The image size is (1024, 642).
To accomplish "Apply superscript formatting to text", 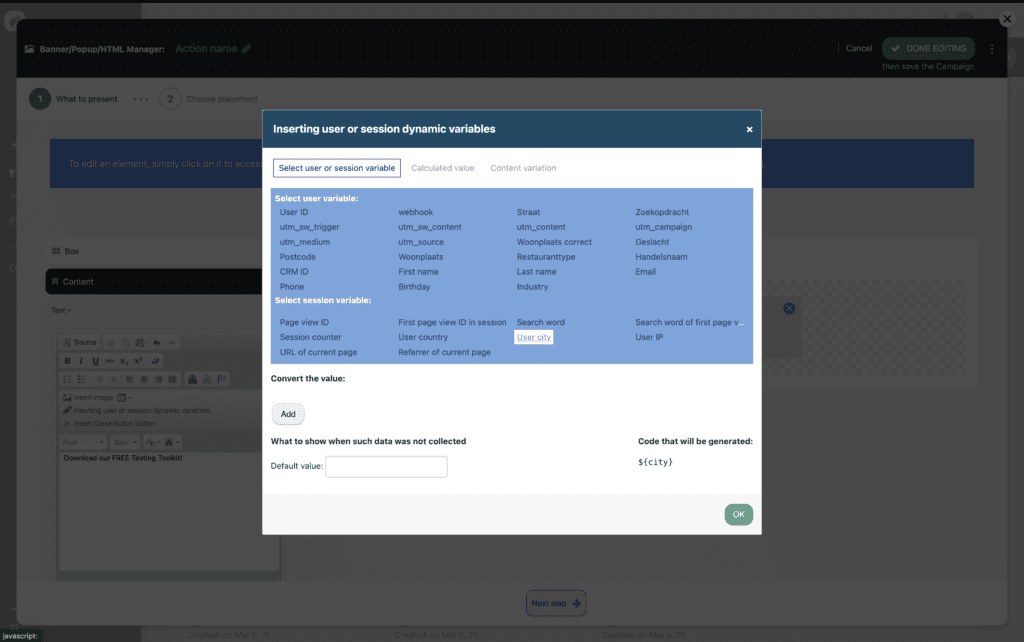I will 137,360.
